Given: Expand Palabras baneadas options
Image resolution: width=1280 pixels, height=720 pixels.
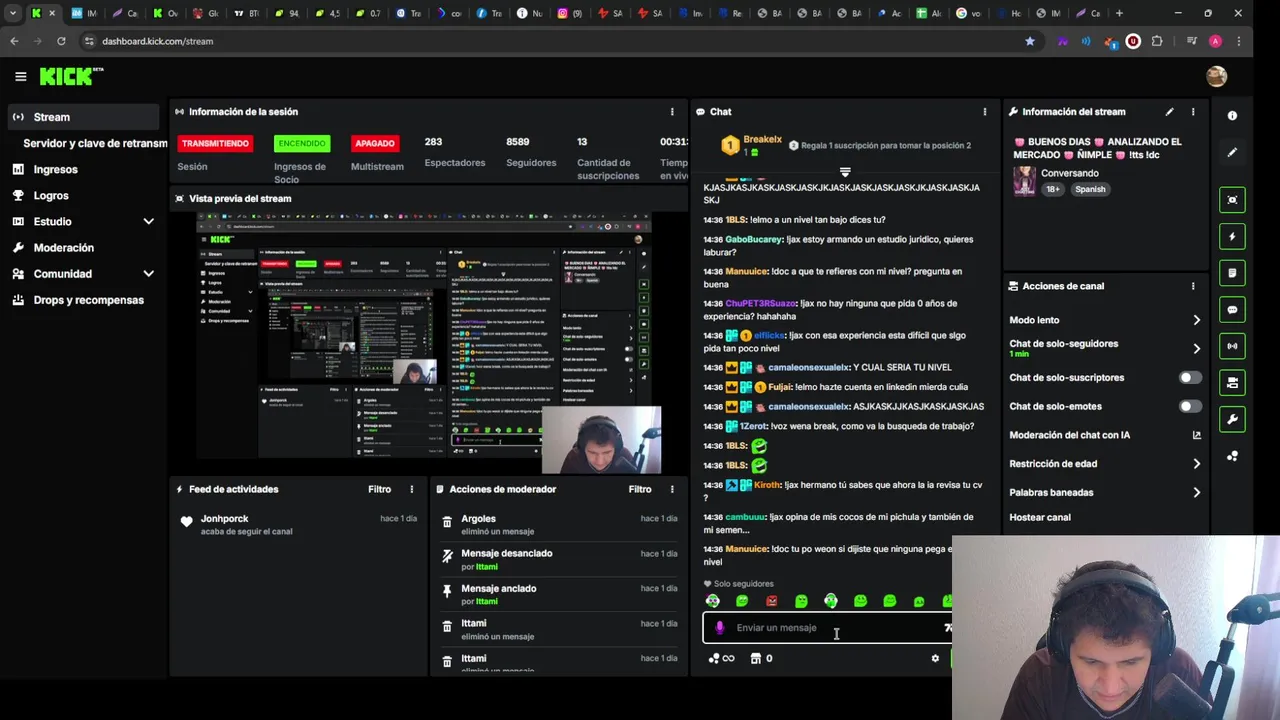Looking at the screenshot, I should point(1196,493).
